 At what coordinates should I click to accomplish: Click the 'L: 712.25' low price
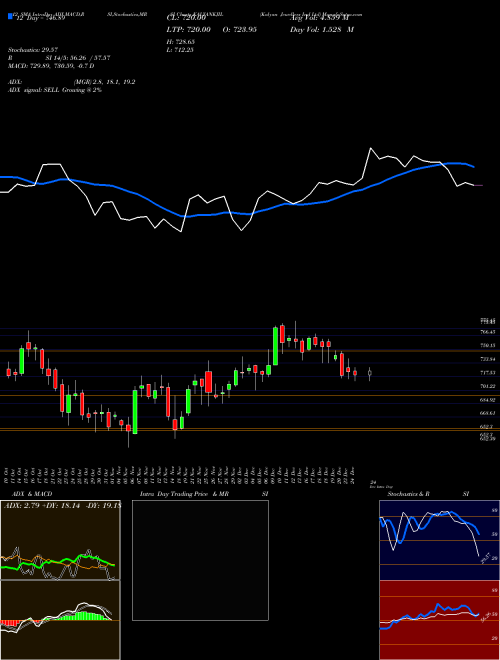click(181, 50)
